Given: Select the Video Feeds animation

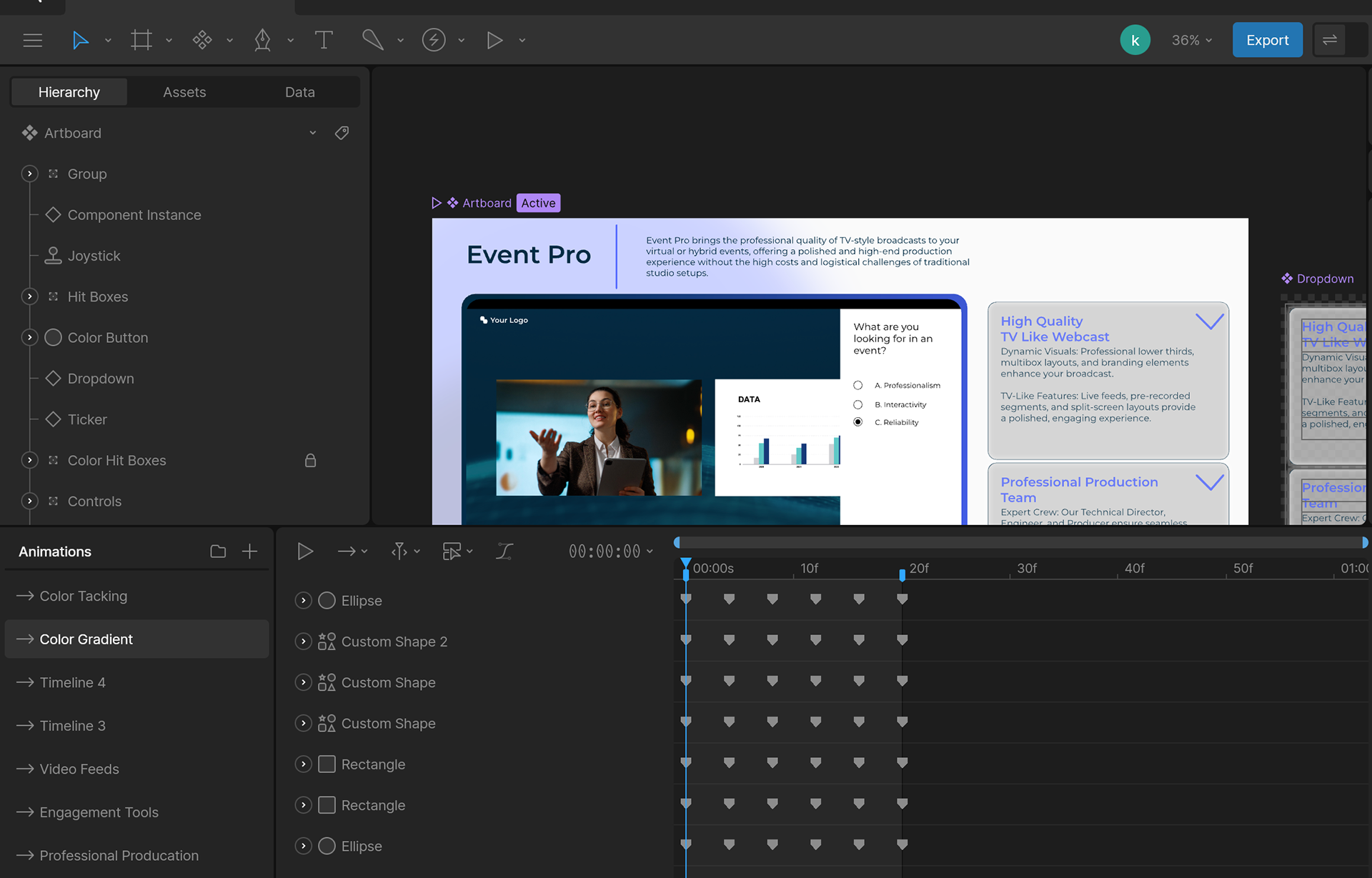Looking at the screenshot, I should click(x=79, y=769).
